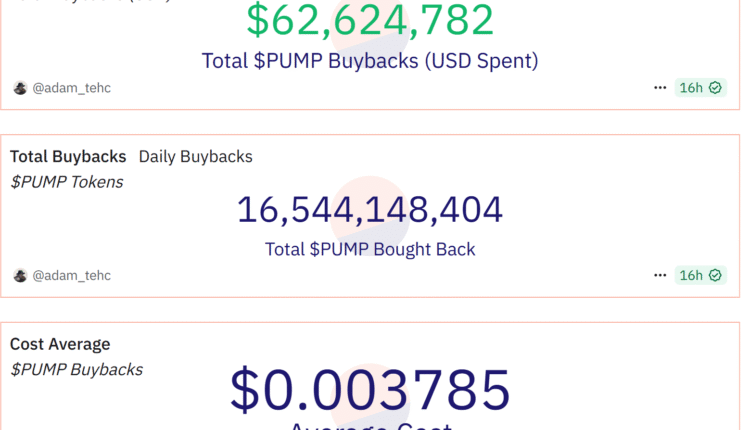Screen dimensions: 750x430
Task: Open three-dot menu in the PUMP Tokens panel
Action: 660,275
